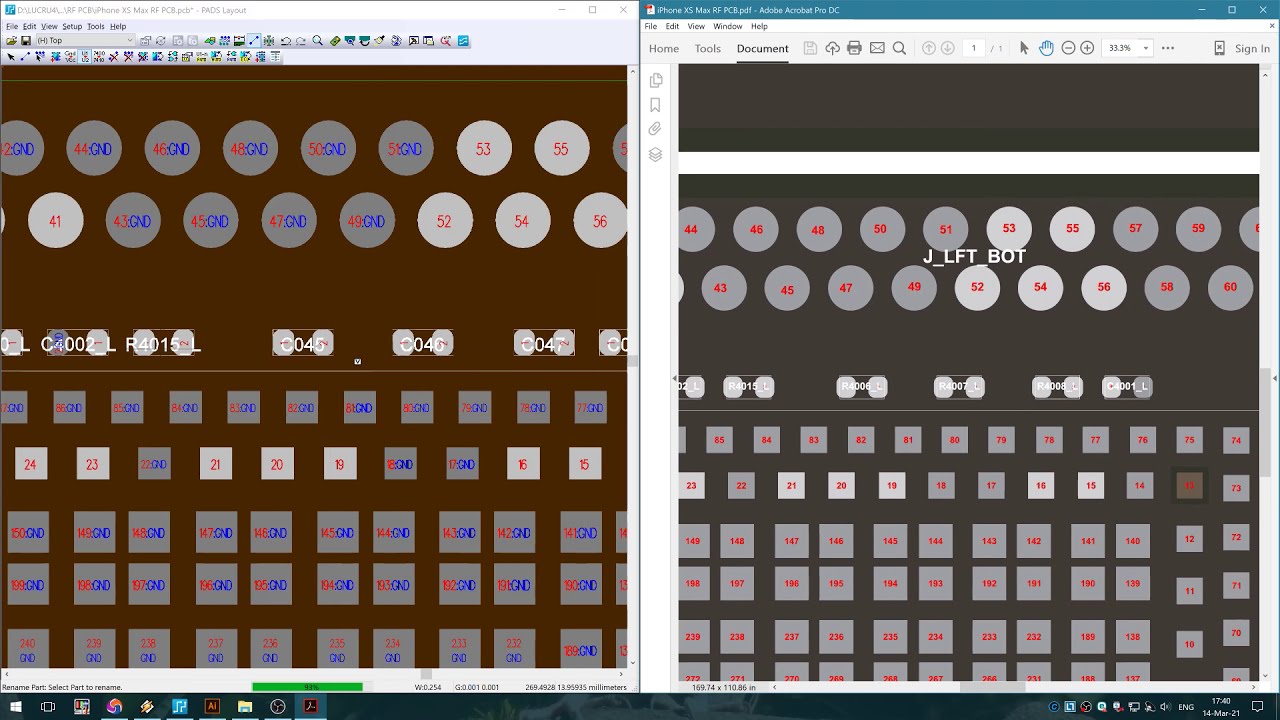Click the Illustrator icon on the taskbar
This screenshot has height=720, width=1280.
pos(212,706)
